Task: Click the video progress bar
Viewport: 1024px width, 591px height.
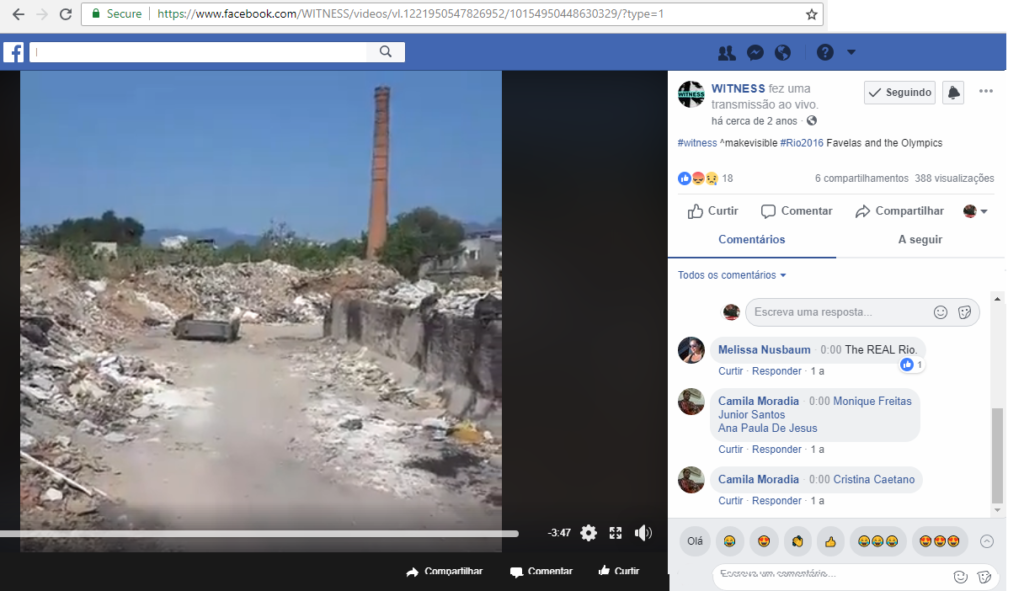Action: point(260,533)
